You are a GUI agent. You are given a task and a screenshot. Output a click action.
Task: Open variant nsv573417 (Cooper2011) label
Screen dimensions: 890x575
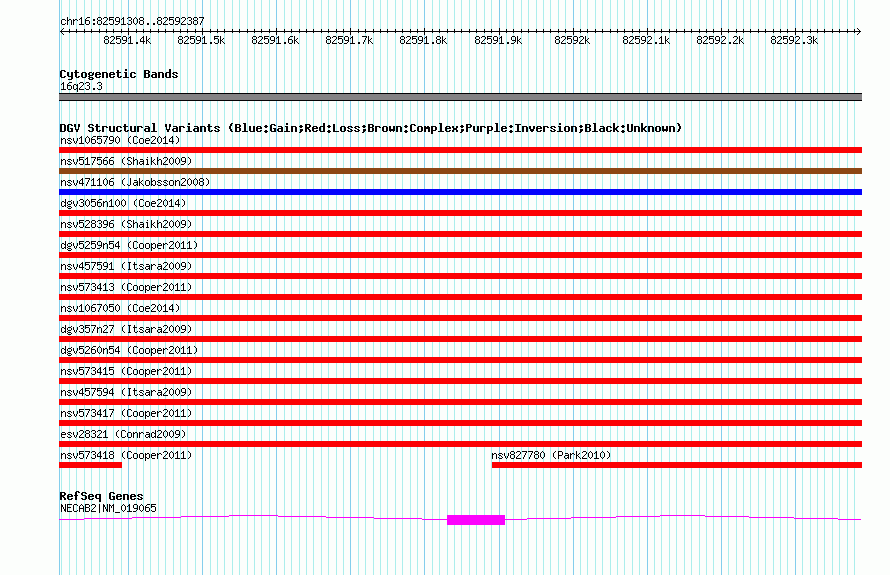tap(126, 413)
